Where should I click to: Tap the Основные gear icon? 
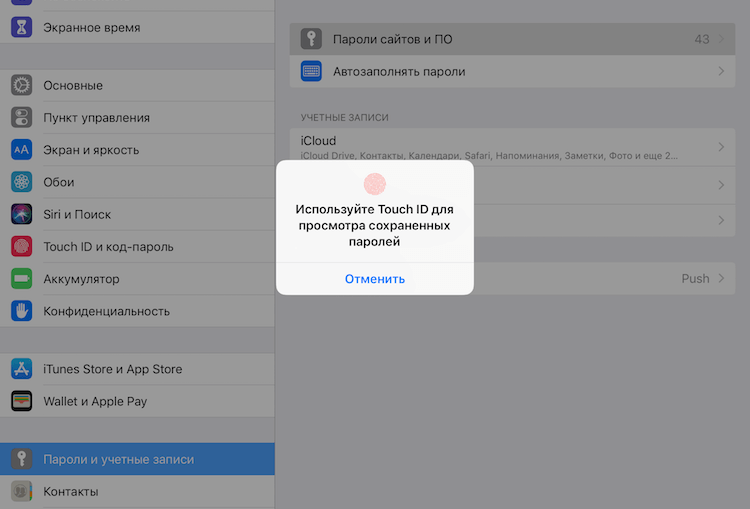[22, 85]
